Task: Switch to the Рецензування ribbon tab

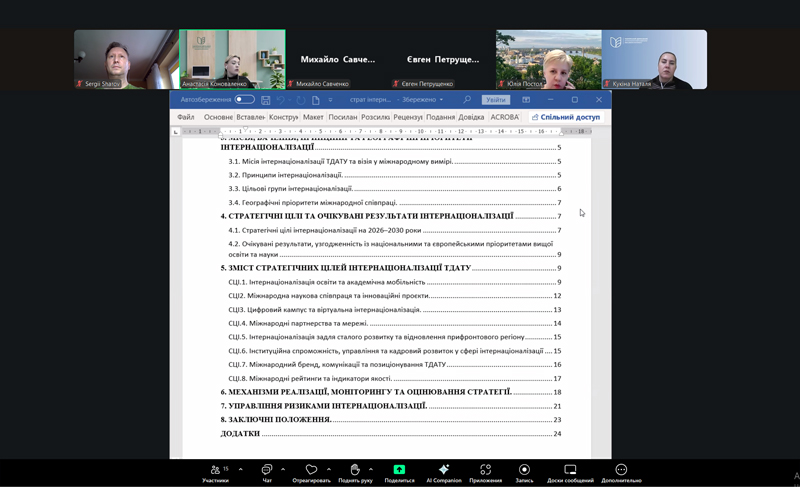Action: point(408,117)
